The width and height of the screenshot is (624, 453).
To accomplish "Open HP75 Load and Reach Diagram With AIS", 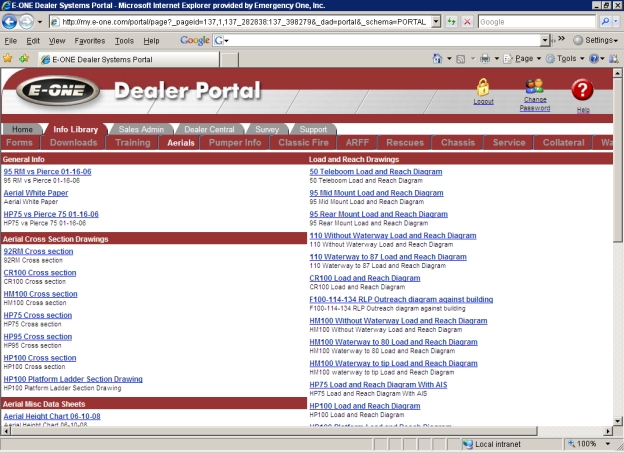I will [378, 385].
